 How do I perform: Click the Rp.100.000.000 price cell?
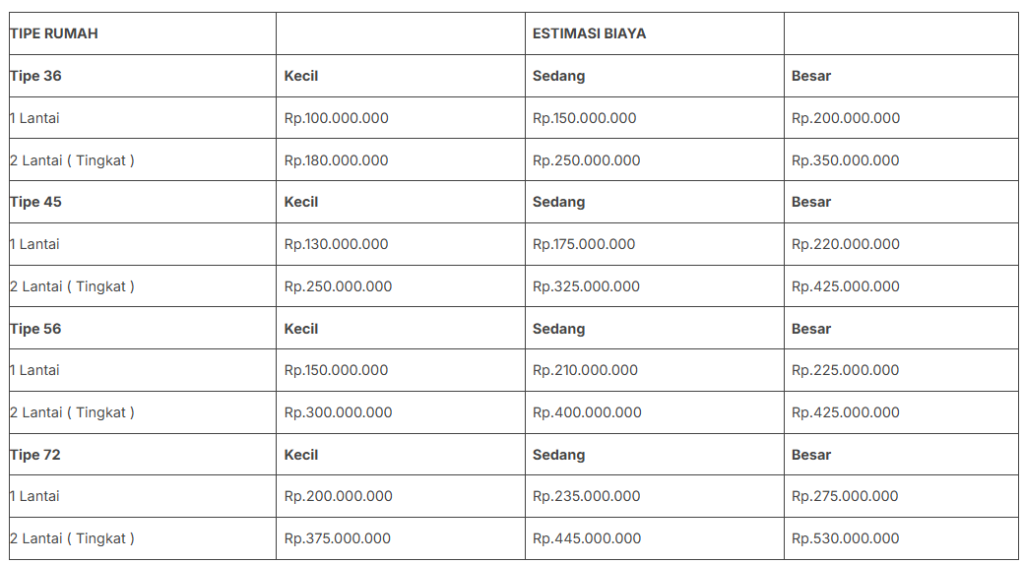[x=336, y=118]
